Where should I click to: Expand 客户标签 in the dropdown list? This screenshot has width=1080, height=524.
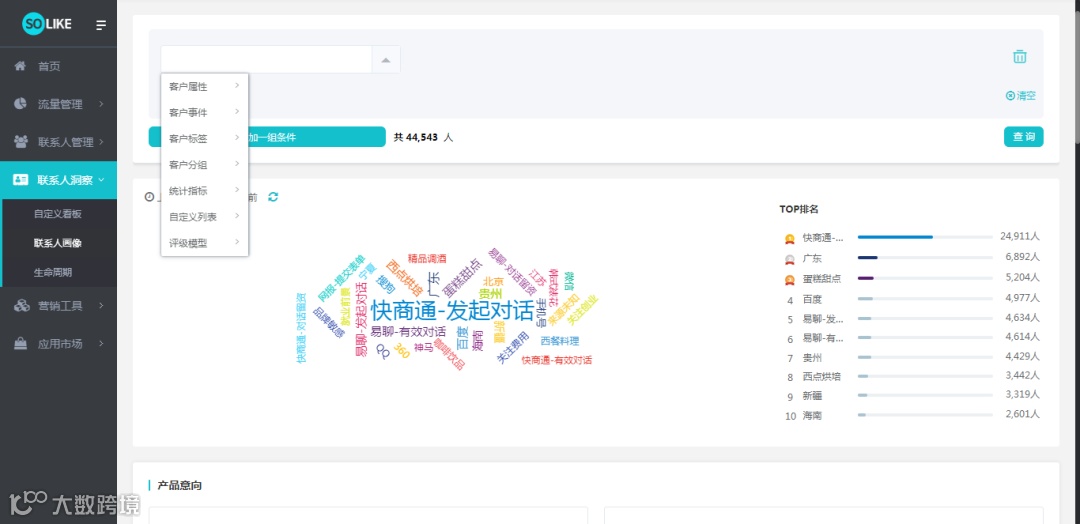(205, 138)
